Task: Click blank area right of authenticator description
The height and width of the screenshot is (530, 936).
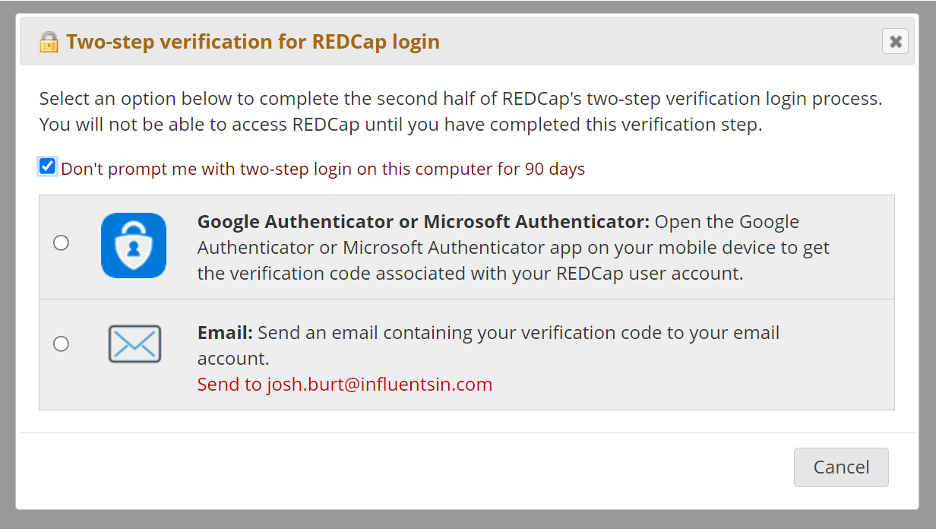Action: click(863, 247)
